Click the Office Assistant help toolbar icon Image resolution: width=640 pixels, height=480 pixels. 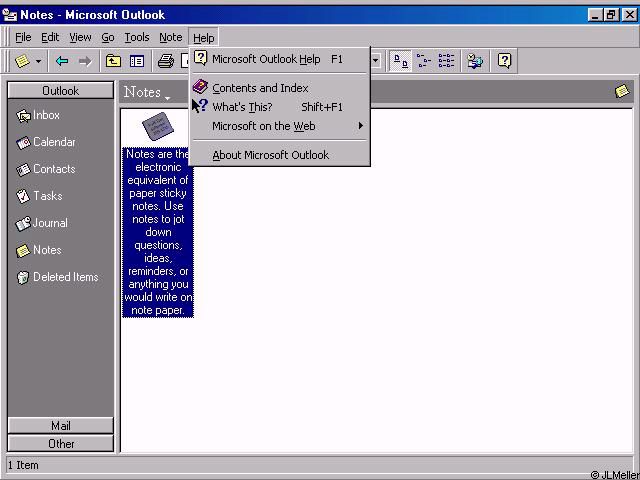click(505, 61)
